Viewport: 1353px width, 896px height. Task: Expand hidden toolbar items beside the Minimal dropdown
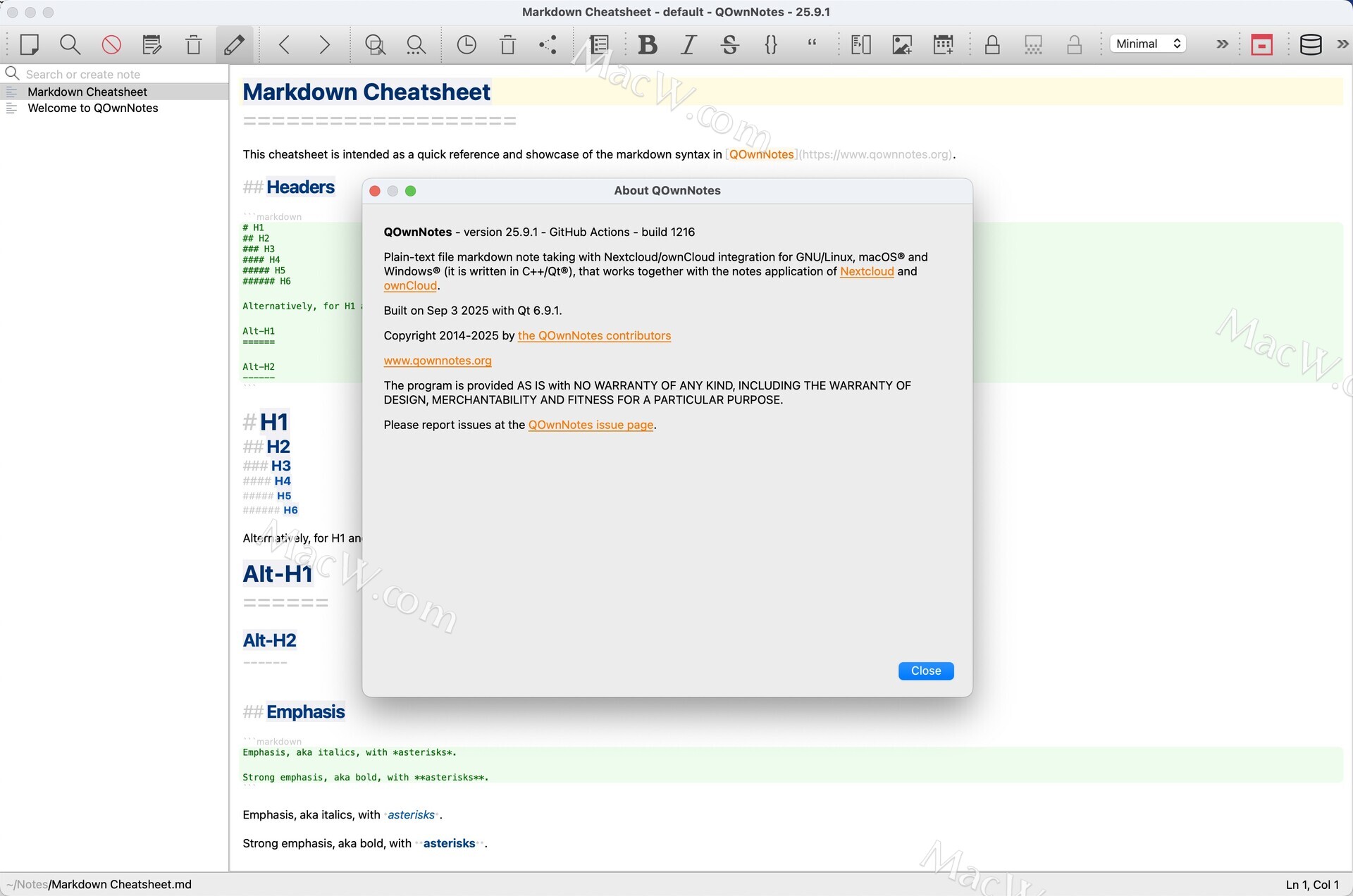[1223, 44]
